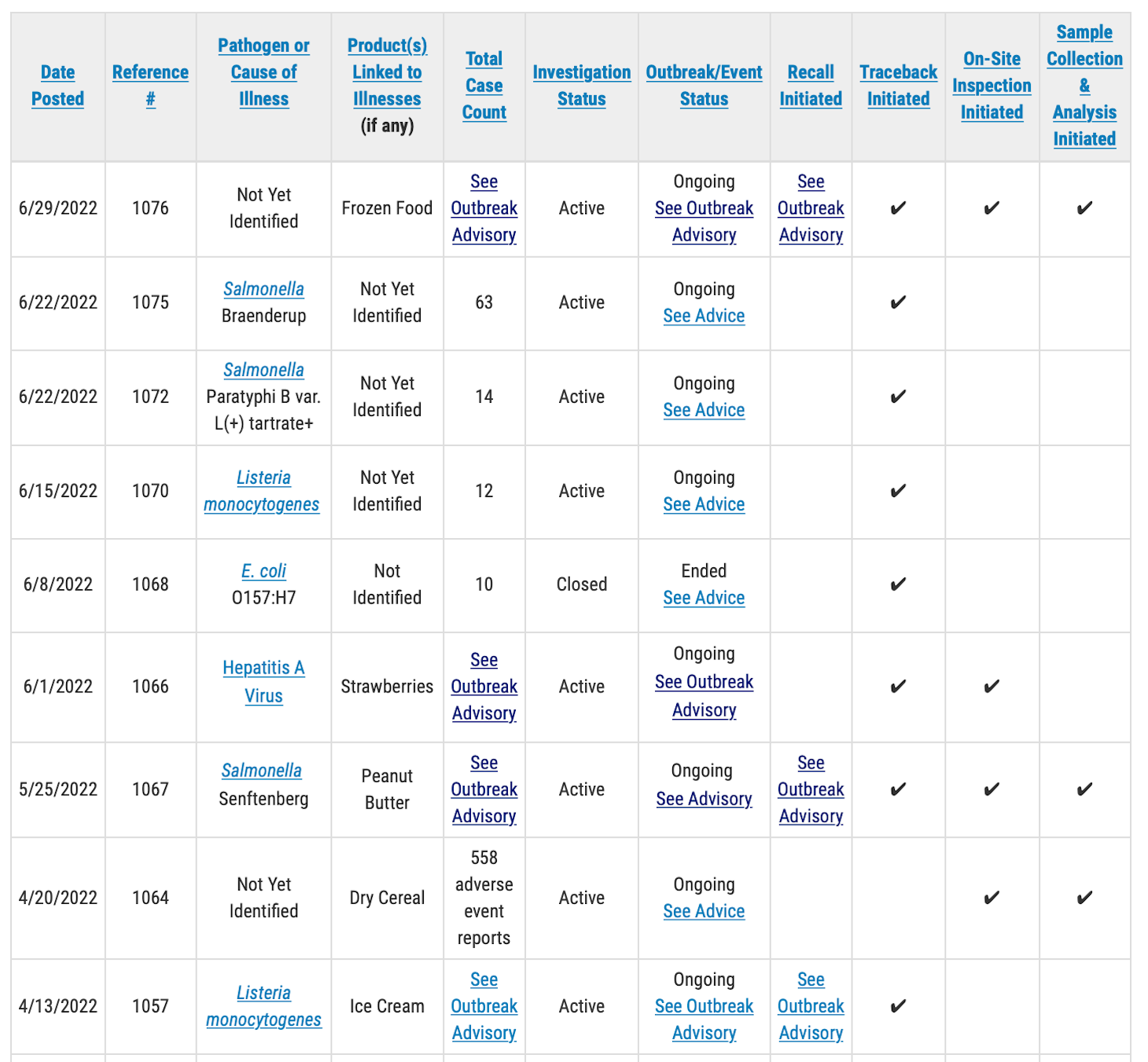The image size is (1148, 1062).
Task: Click the Reference # column header
Action: click(150, 85)
